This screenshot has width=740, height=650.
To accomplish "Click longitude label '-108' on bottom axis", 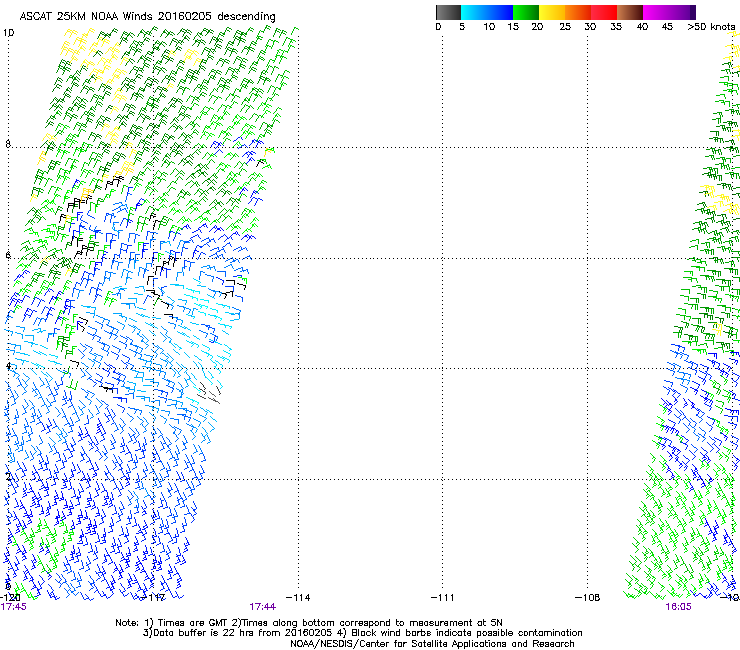I will click(x=588, y=598).
